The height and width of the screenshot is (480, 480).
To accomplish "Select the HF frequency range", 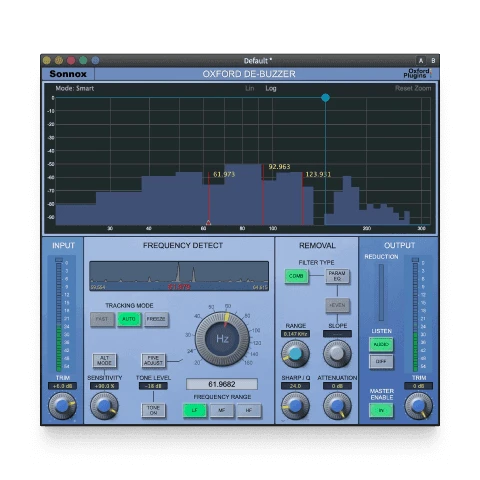I will click(x=249, y=410).
